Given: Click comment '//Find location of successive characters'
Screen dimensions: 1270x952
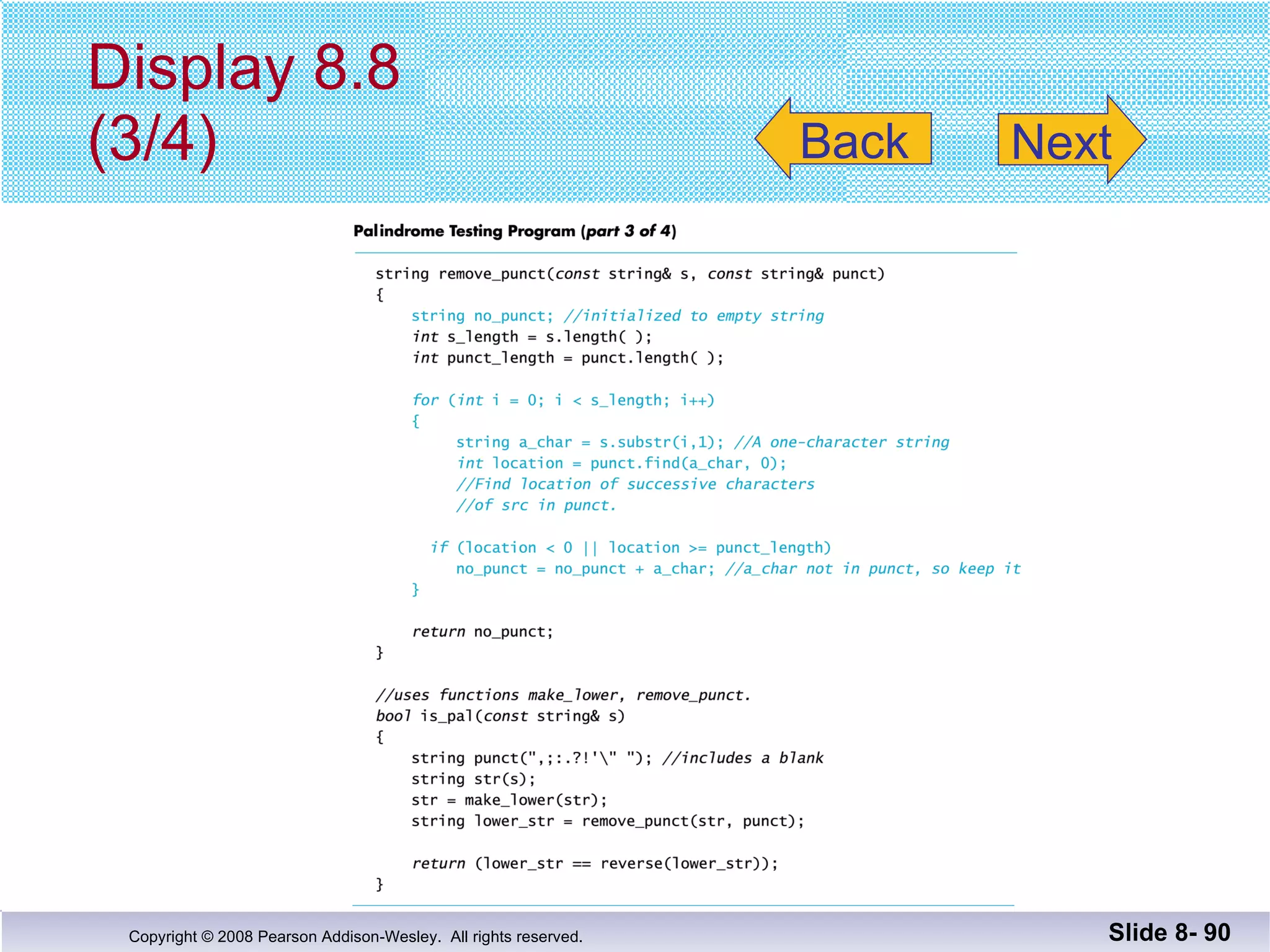Looking at the screenshot, I should (635, 485).
